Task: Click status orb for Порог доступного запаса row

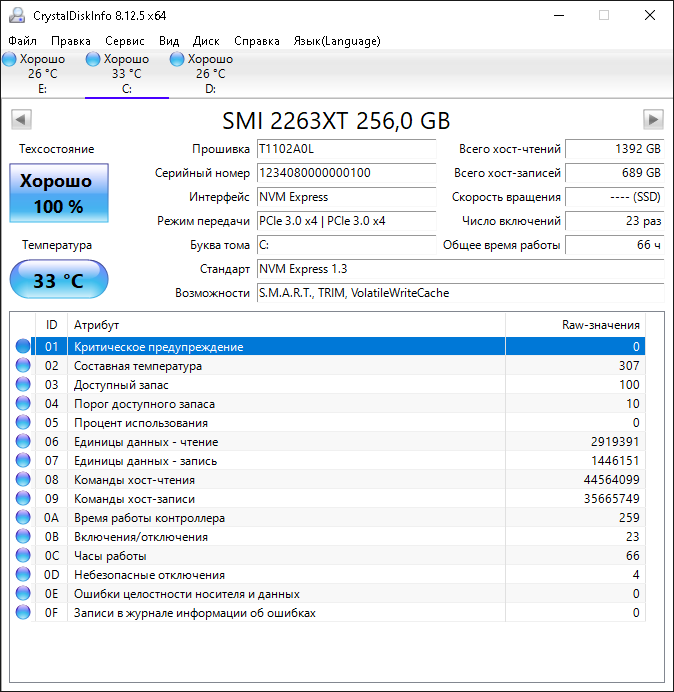Action: click(x=23, y=403)
